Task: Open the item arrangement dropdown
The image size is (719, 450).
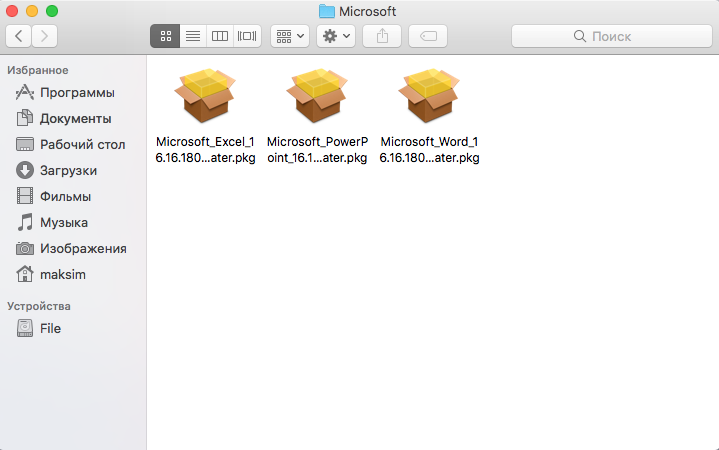Action: click(x=290, y=36)
